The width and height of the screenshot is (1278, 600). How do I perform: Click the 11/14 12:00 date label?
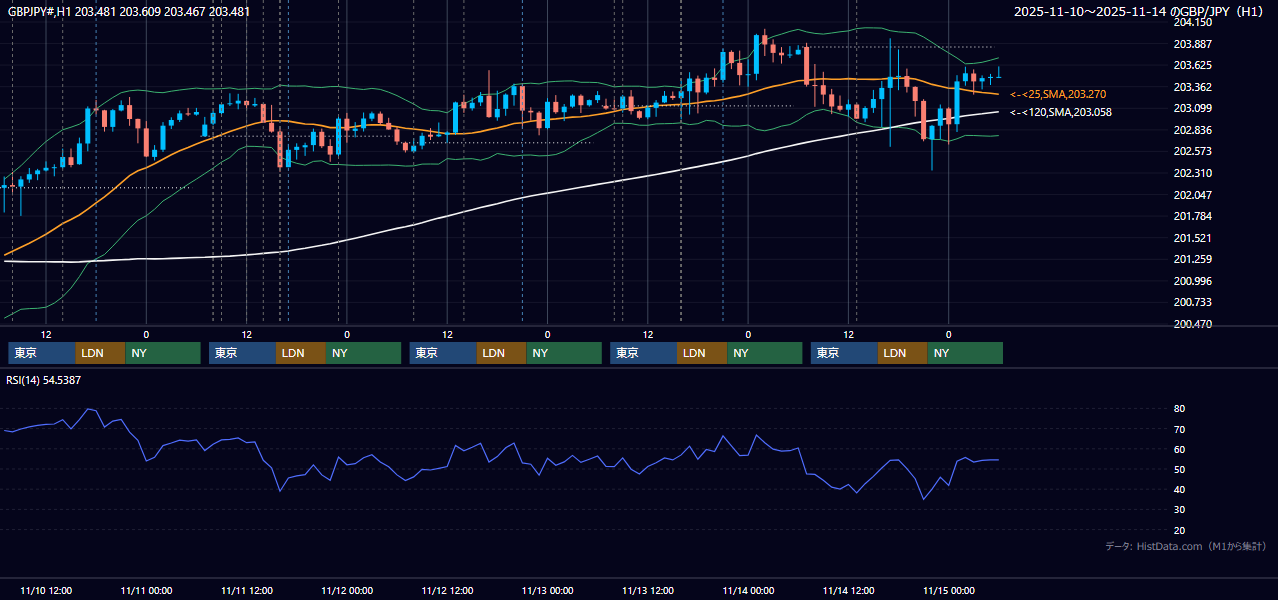pyautogui.click(x=849, y=590)
